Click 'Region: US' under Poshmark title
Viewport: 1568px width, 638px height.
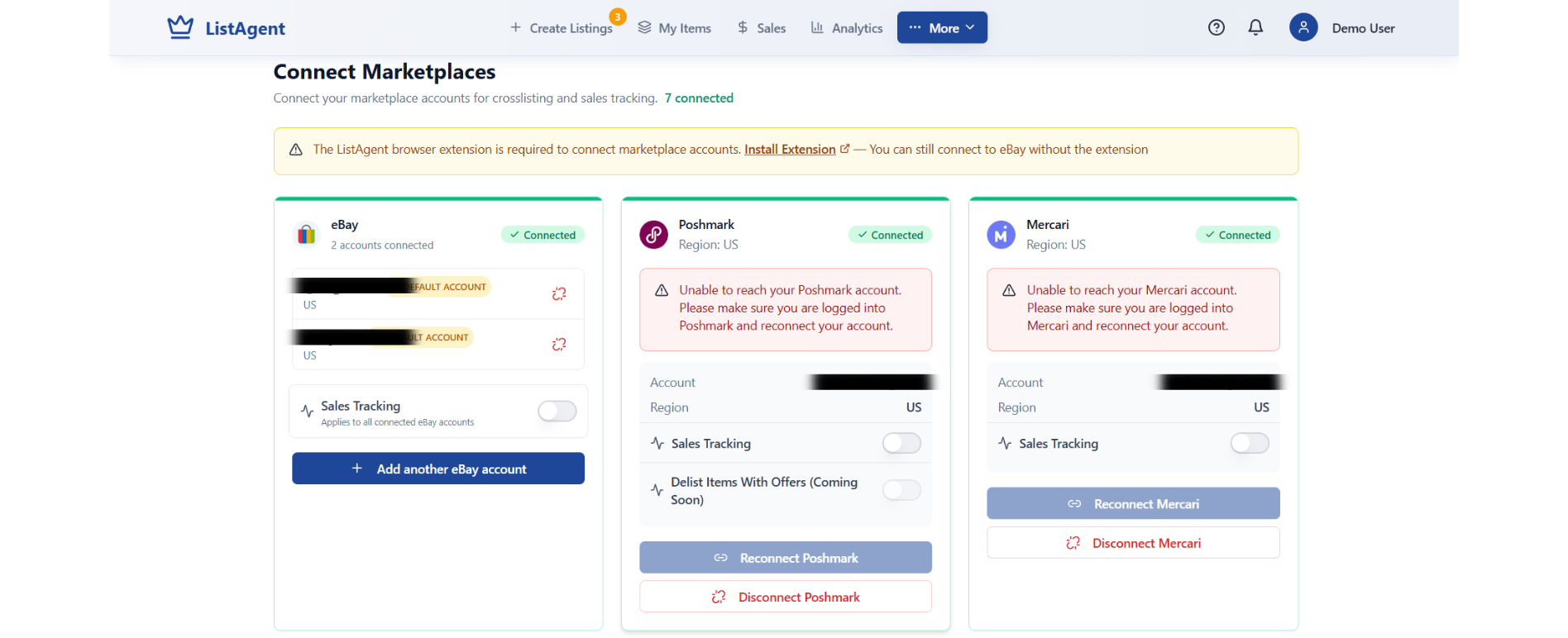708,245
